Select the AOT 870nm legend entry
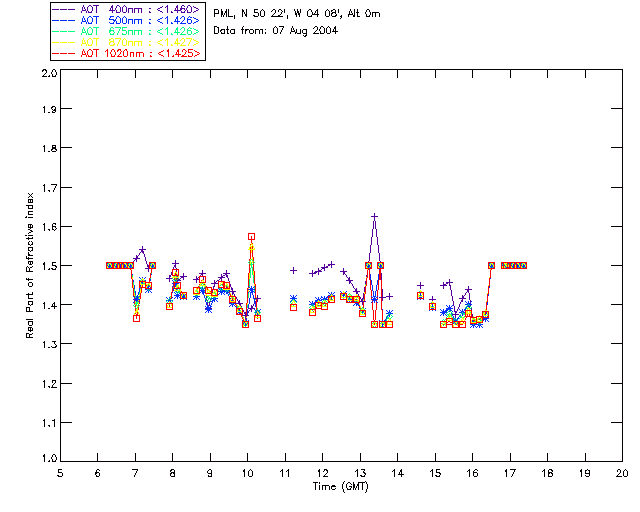 pyautogui.click(x=126, y=42)
